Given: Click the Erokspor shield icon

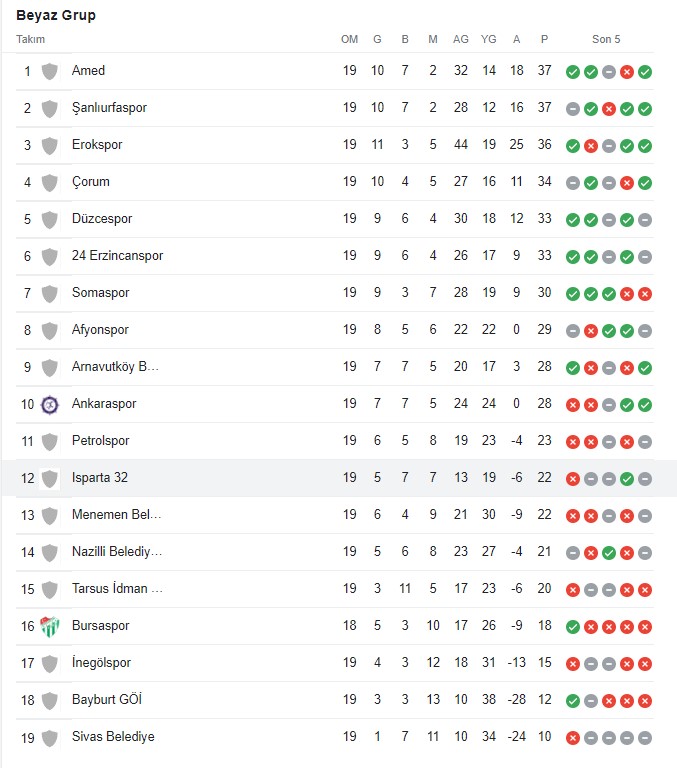Looking at the screenshot, I should [x=49, y=145].
